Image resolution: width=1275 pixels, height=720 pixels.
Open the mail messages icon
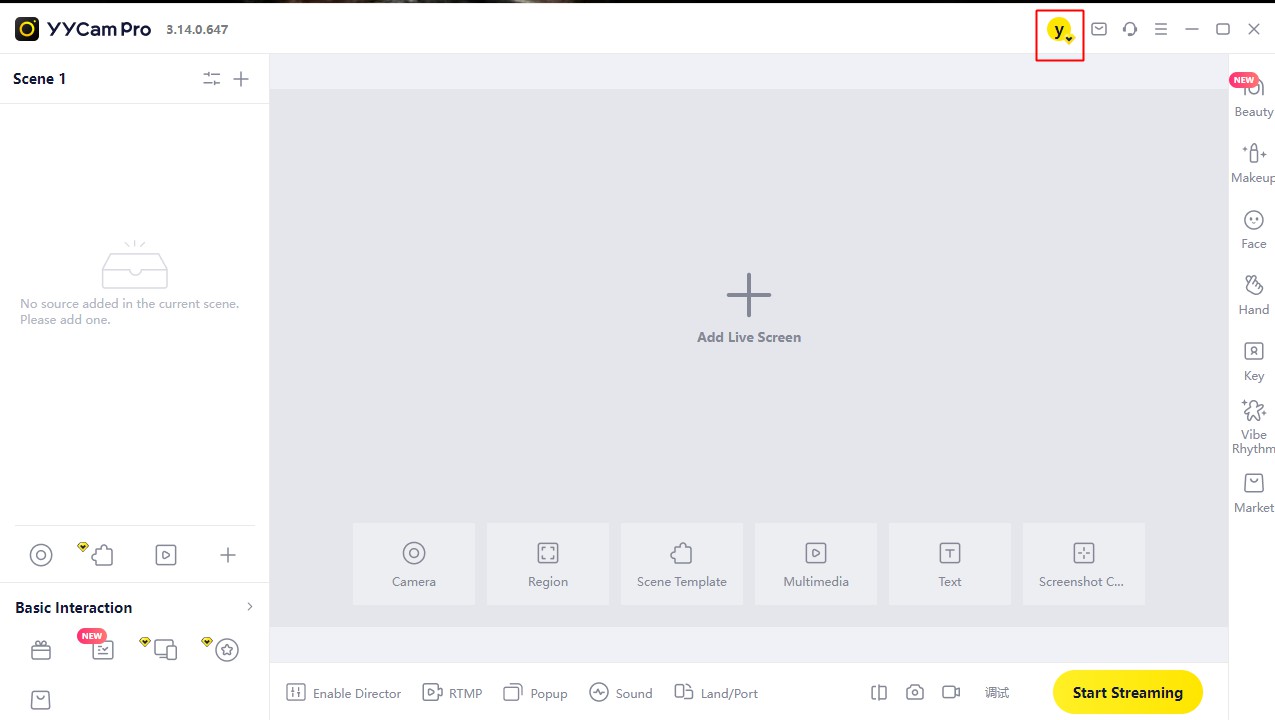click(1099, 29)
